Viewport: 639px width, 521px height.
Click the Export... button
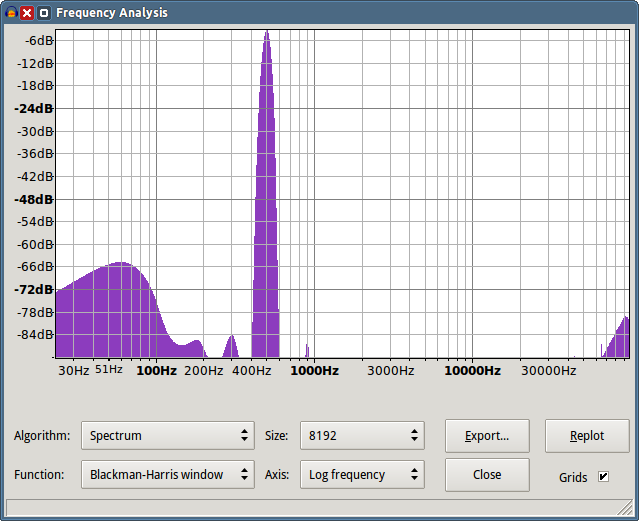click(x=487, y=436)
